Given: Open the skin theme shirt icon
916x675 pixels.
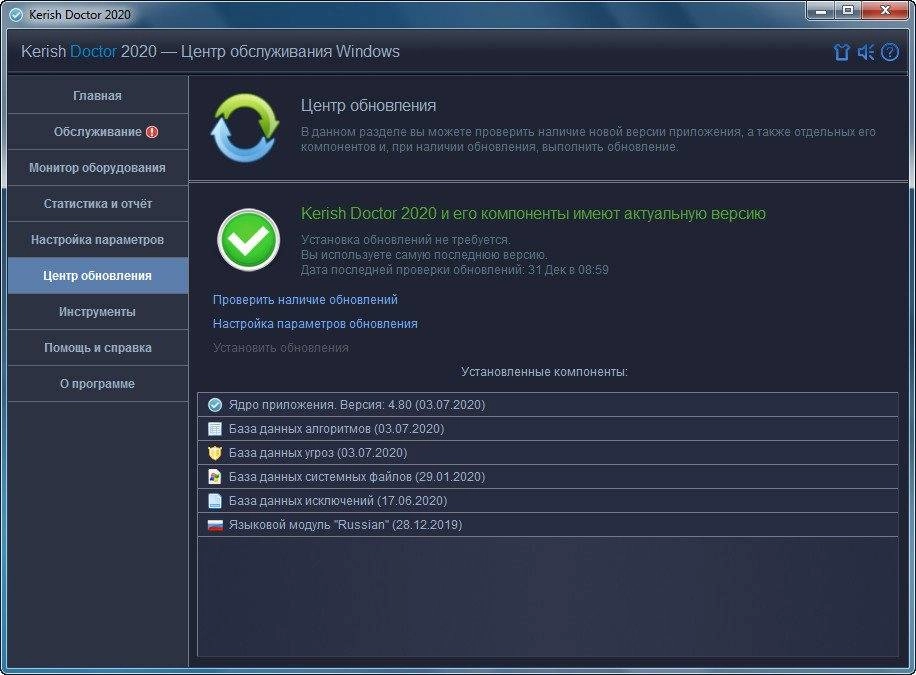Looking at the screenshot, I should [x=841, y=52].
